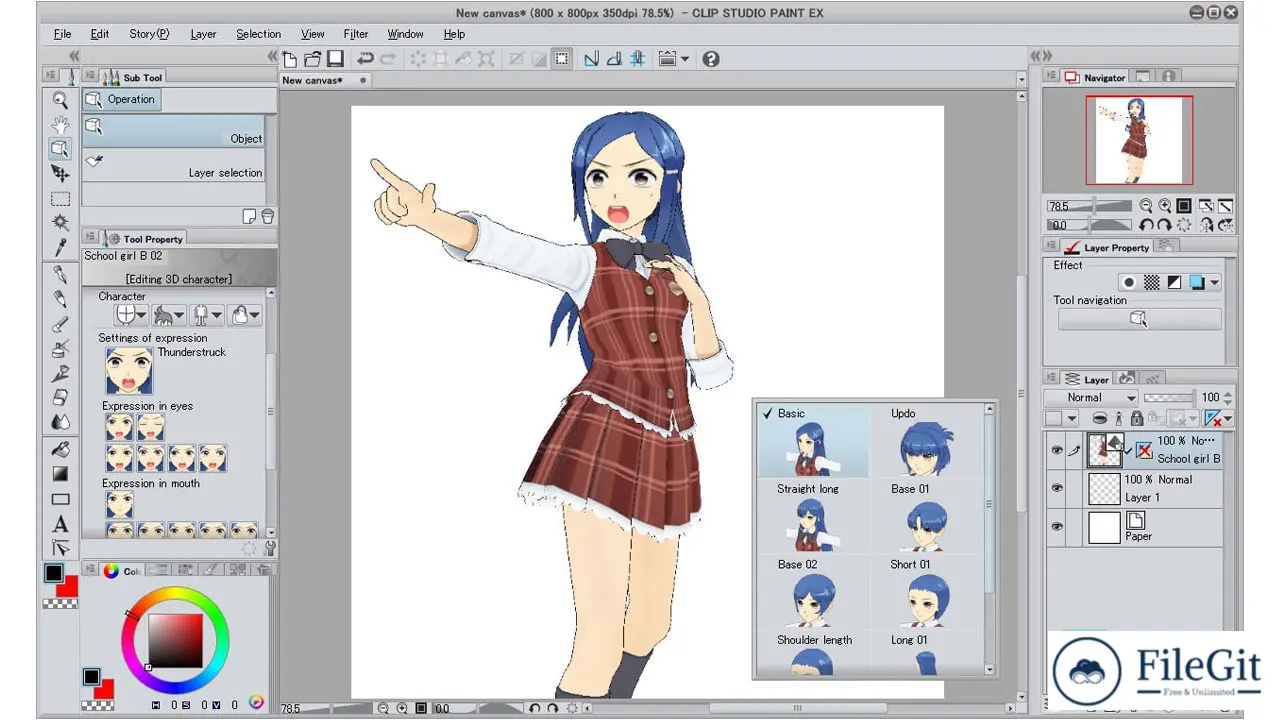The height and width of the screenshot is (720, 1280).
Task: Select the Gradient tool
Action: 60,474
